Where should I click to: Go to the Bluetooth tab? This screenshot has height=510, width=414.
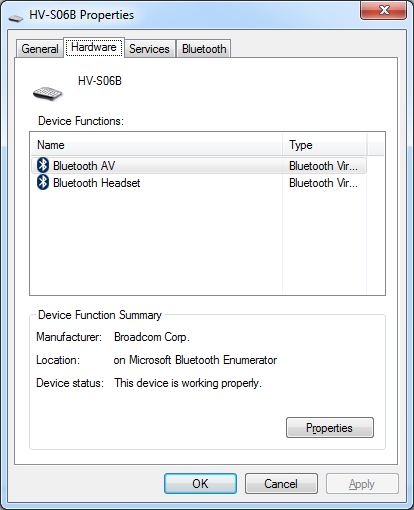[x=204, y=49]
